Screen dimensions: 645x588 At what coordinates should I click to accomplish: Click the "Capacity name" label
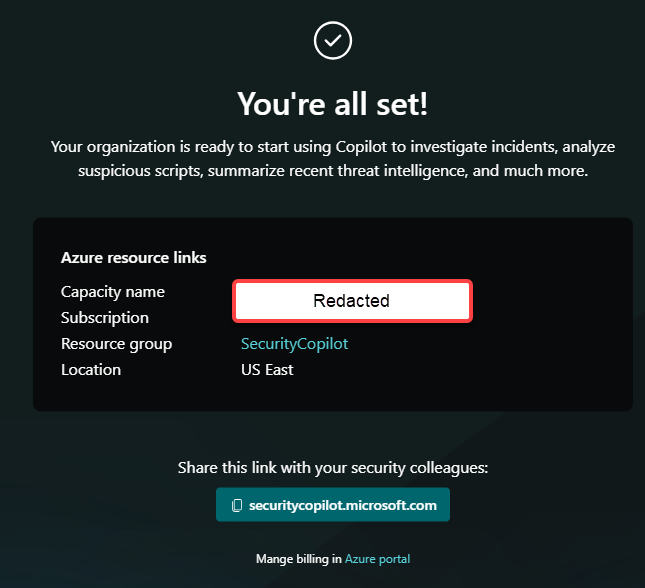[x=113, y=292]
